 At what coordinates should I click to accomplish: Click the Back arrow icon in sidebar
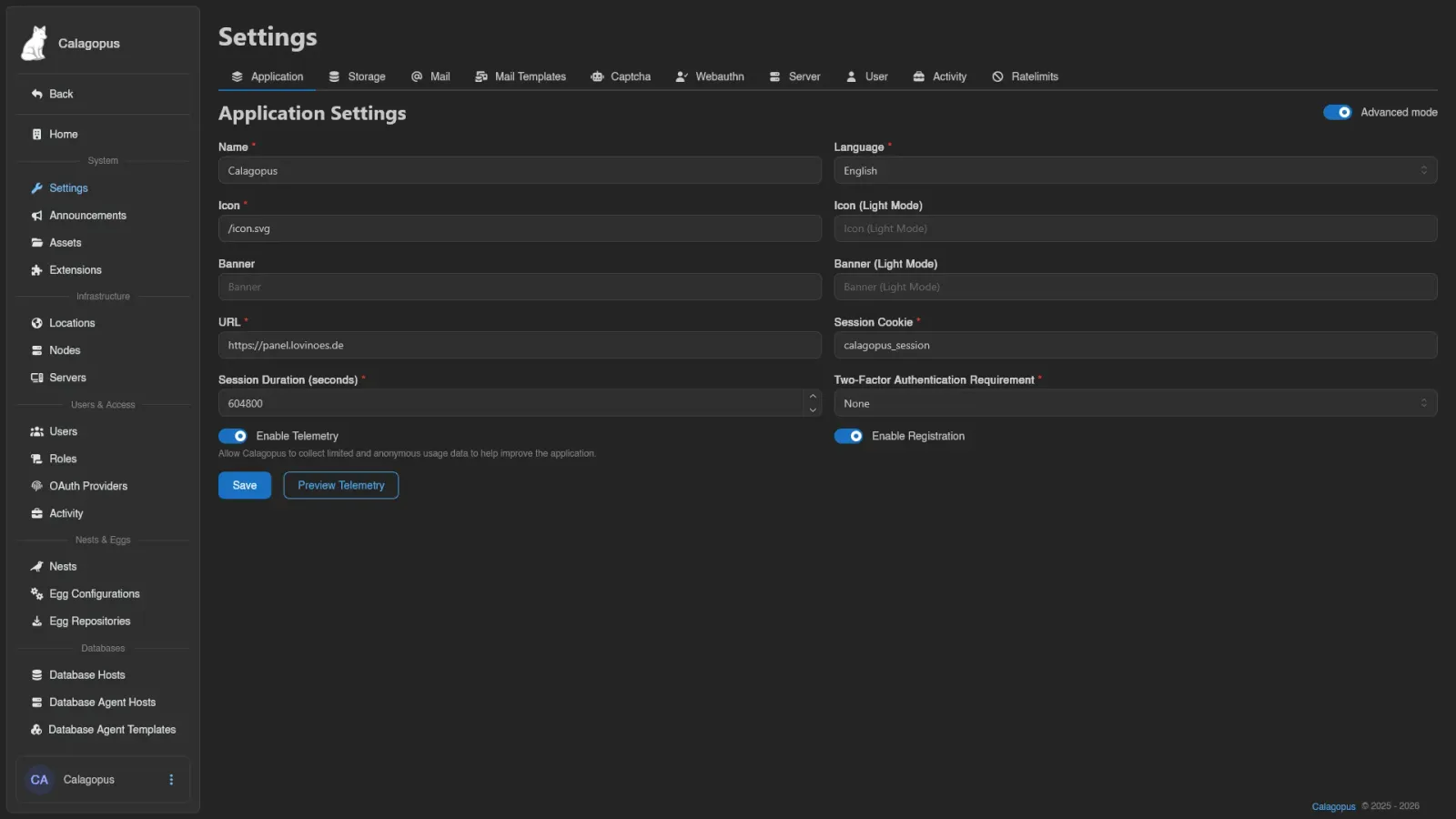(37, 94)
